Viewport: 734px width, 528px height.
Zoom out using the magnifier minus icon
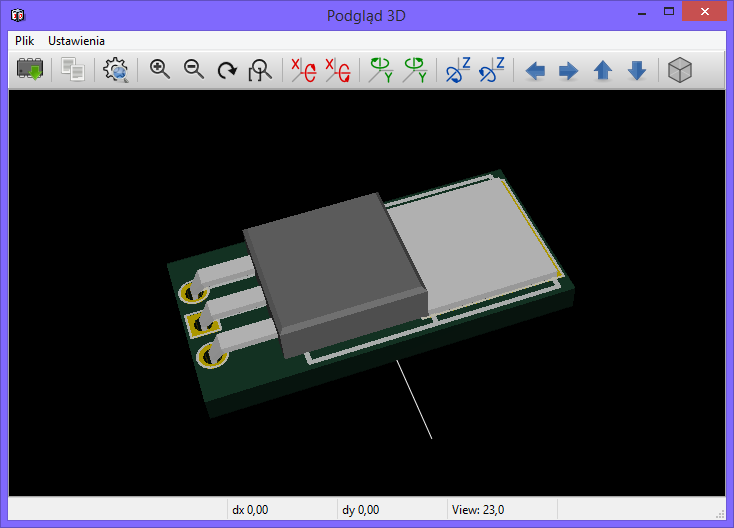pyautogui.click(x=194, y=70)
